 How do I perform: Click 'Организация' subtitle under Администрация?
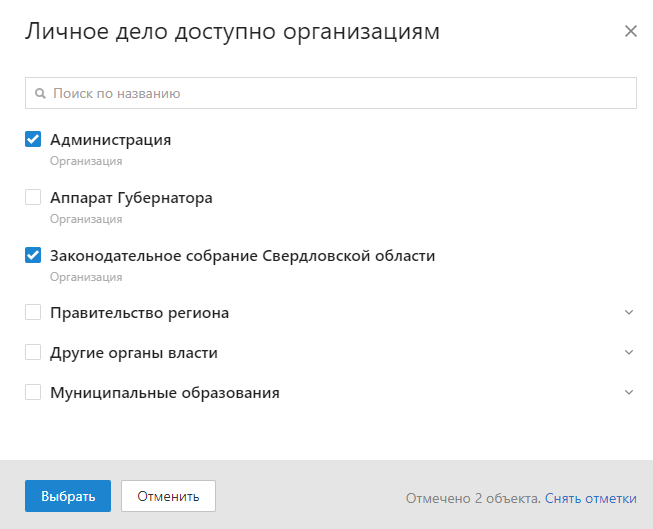86,161
